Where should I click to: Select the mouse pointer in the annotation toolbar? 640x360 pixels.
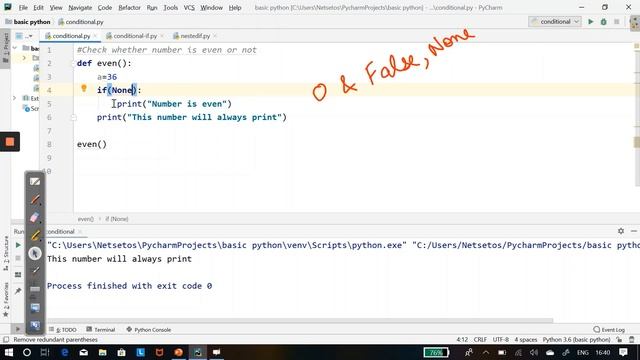point(35,253)
